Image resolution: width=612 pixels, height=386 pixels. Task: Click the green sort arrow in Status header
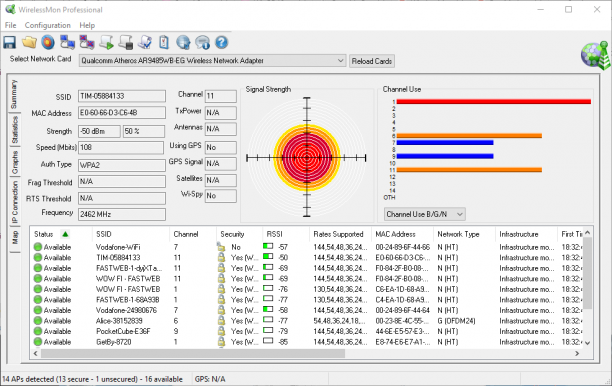tap(65, 234)
